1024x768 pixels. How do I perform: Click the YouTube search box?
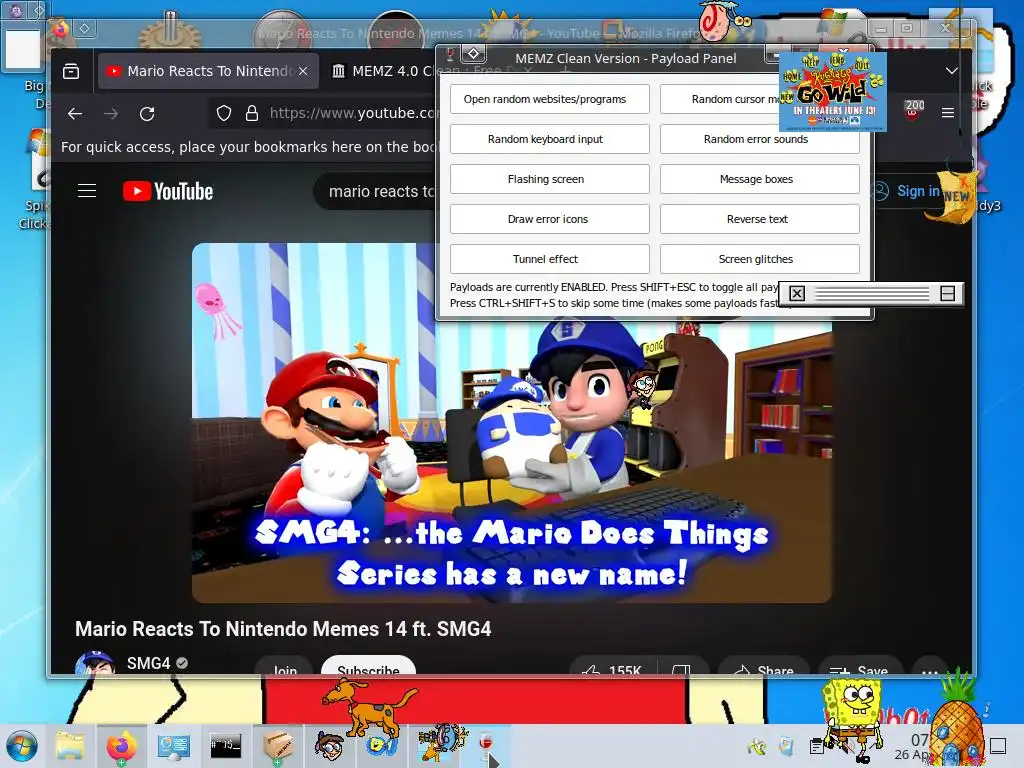click(x=376, y=191)
